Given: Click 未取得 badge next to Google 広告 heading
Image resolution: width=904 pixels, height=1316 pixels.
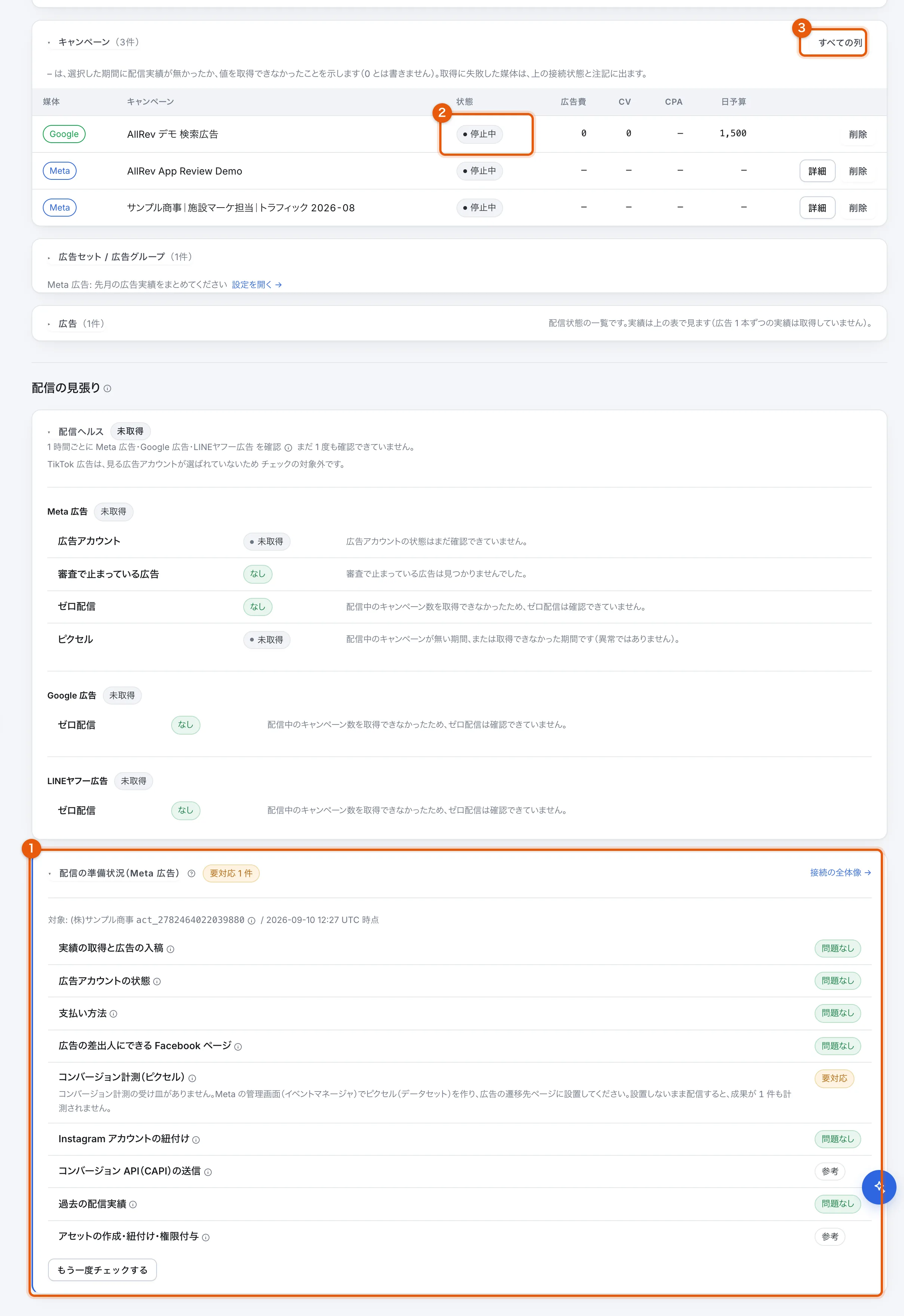Looking at the screenshot, I should 122,695.
